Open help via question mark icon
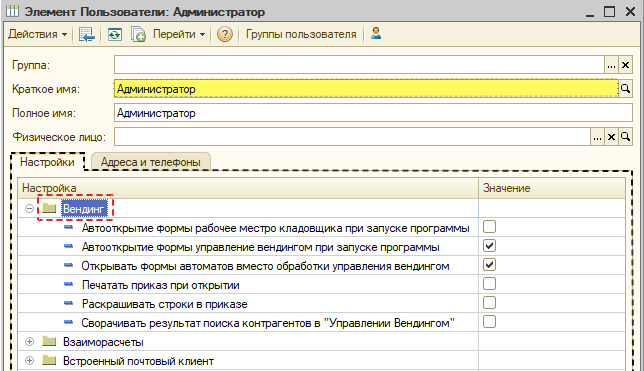Image resolution: width=644 pixels, height=371 pixels. tap(225, 34)
